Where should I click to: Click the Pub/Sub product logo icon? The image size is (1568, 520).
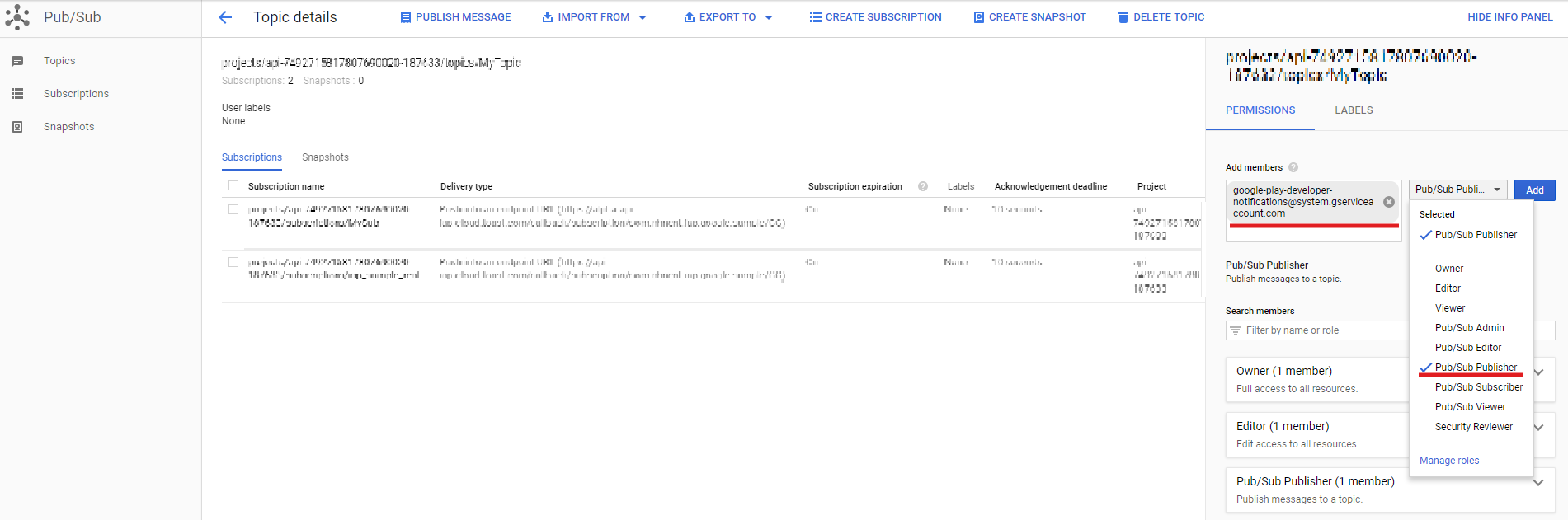(x=17, y=17)
